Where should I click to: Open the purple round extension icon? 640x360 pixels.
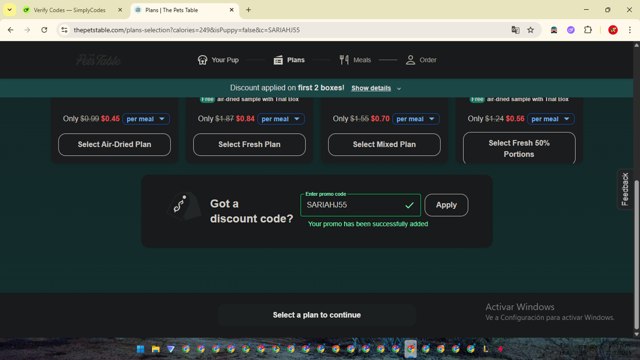(x=571, y=30)
